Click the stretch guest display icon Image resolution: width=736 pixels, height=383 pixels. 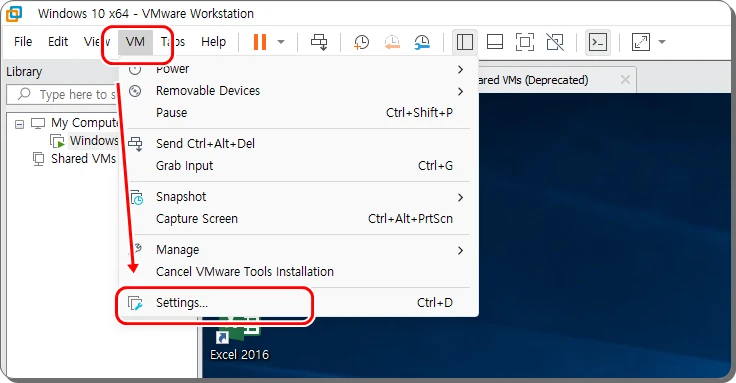click(x=641, y=42)
